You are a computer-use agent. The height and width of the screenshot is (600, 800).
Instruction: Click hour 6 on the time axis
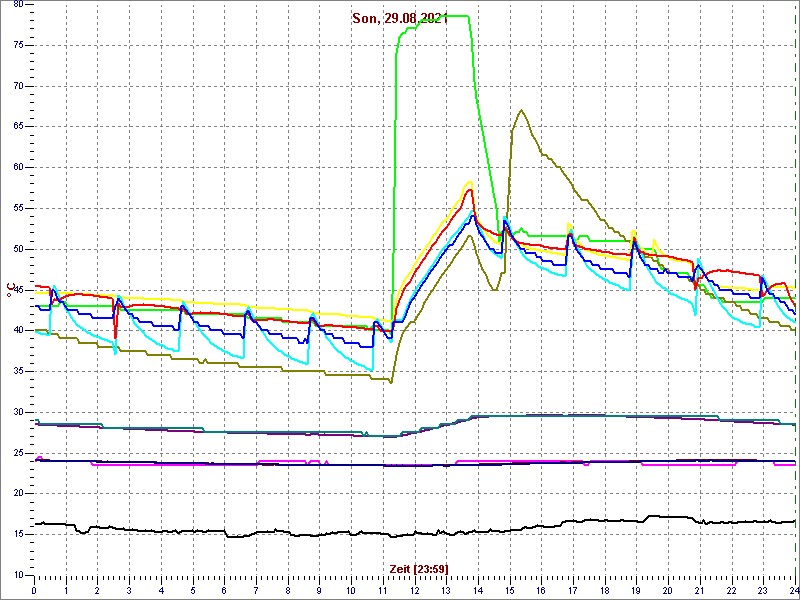[x=224, y=591]
